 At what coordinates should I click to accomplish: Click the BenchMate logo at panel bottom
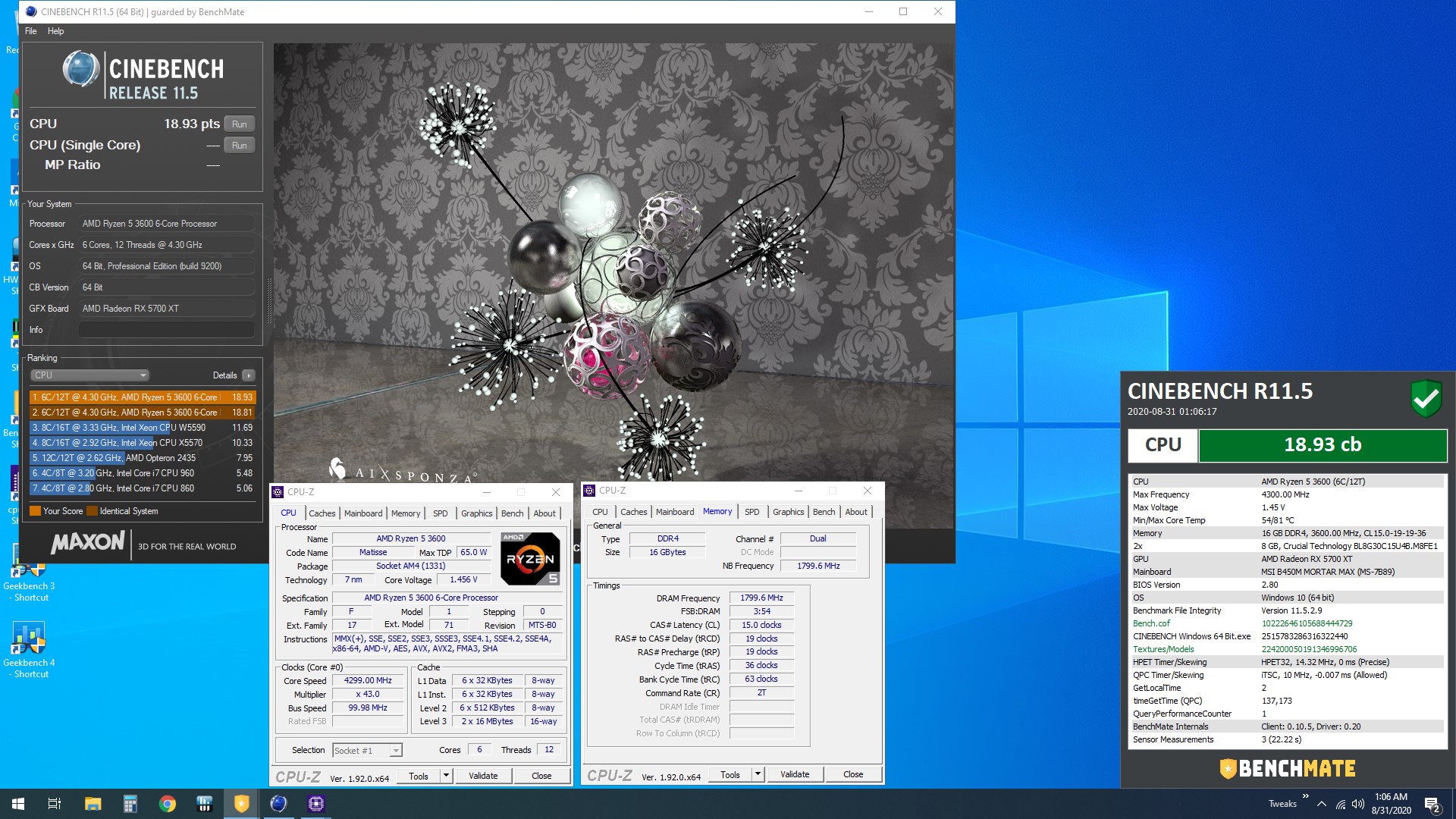tap(1287, 769)
